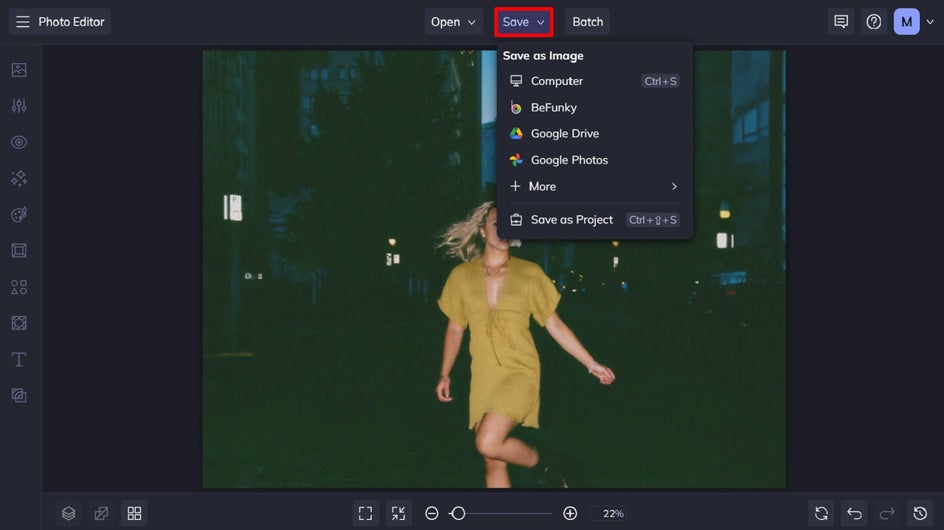The height and width of the screenshot is (530, 944).
Task: Select the Frames tool icon
Action: click(19, 251)
